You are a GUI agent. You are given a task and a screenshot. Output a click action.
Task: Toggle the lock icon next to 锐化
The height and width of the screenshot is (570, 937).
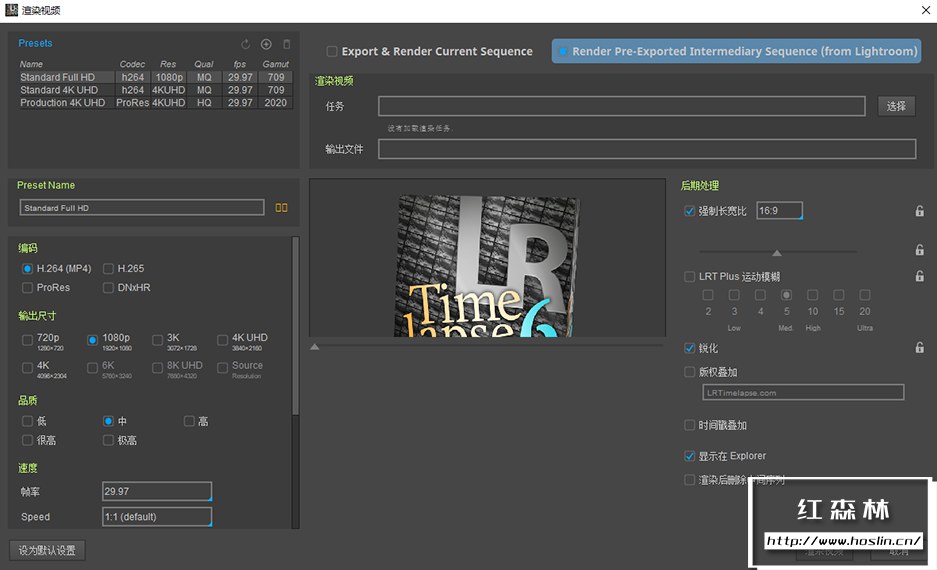(919, 348)
